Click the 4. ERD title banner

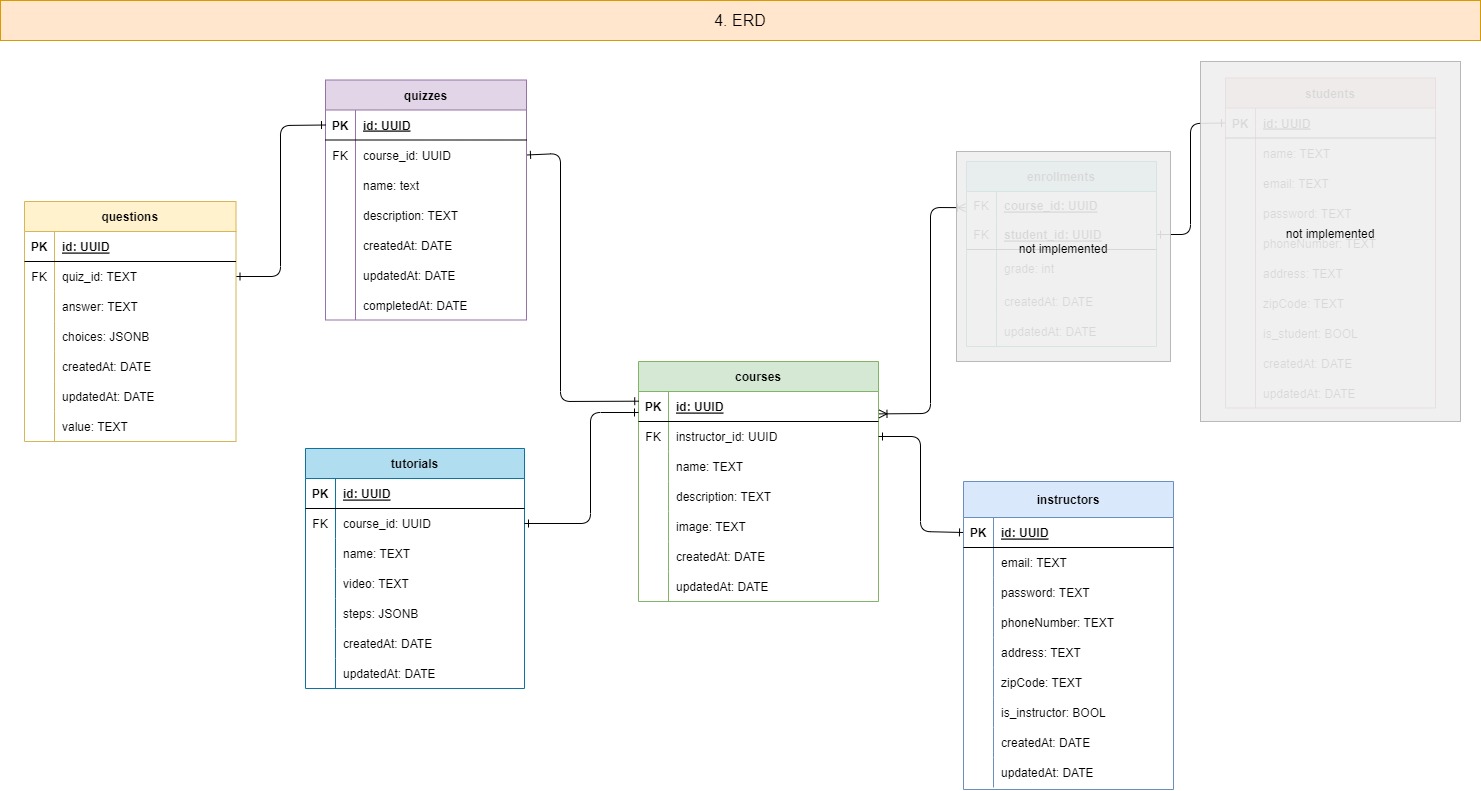coord(740,20)
